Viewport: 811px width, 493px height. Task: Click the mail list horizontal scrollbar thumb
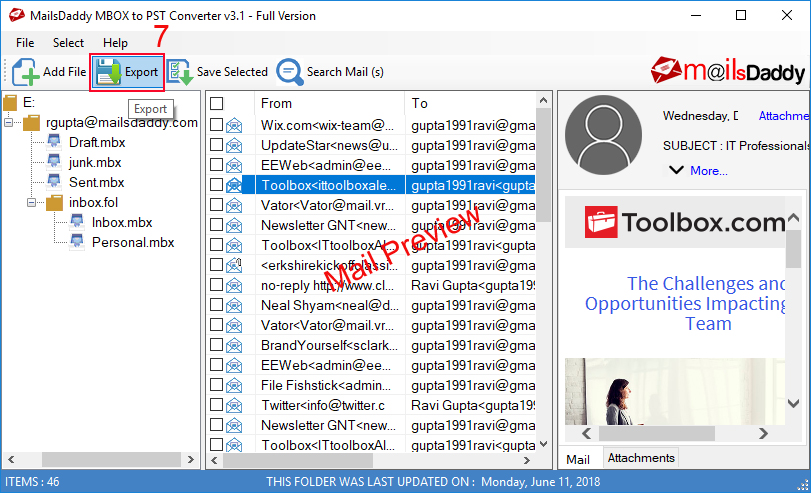point(298,460)
